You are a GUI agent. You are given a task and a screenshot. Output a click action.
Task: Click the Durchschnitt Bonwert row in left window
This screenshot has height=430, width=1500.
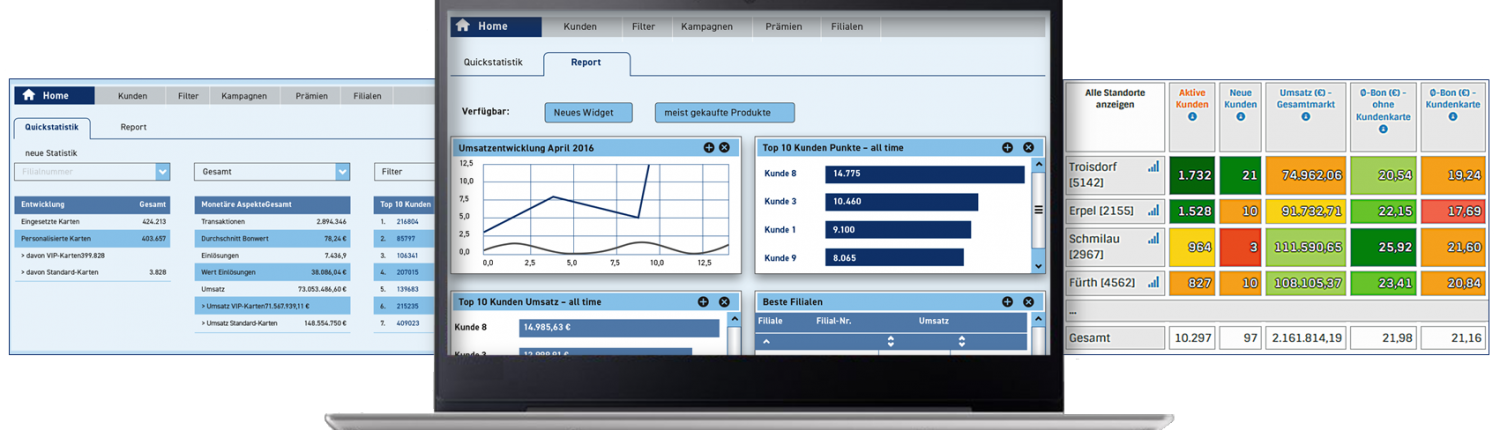(x=272, y=239)
